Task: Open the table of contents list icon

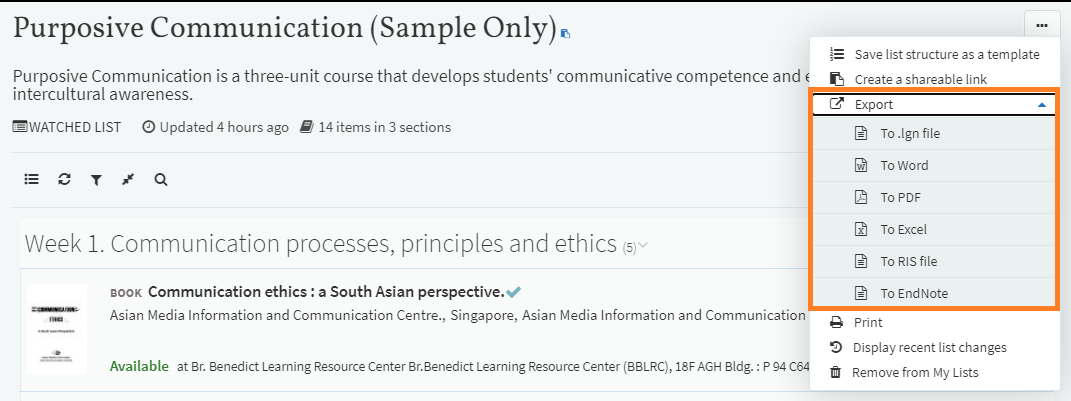Action: point(32,180)
